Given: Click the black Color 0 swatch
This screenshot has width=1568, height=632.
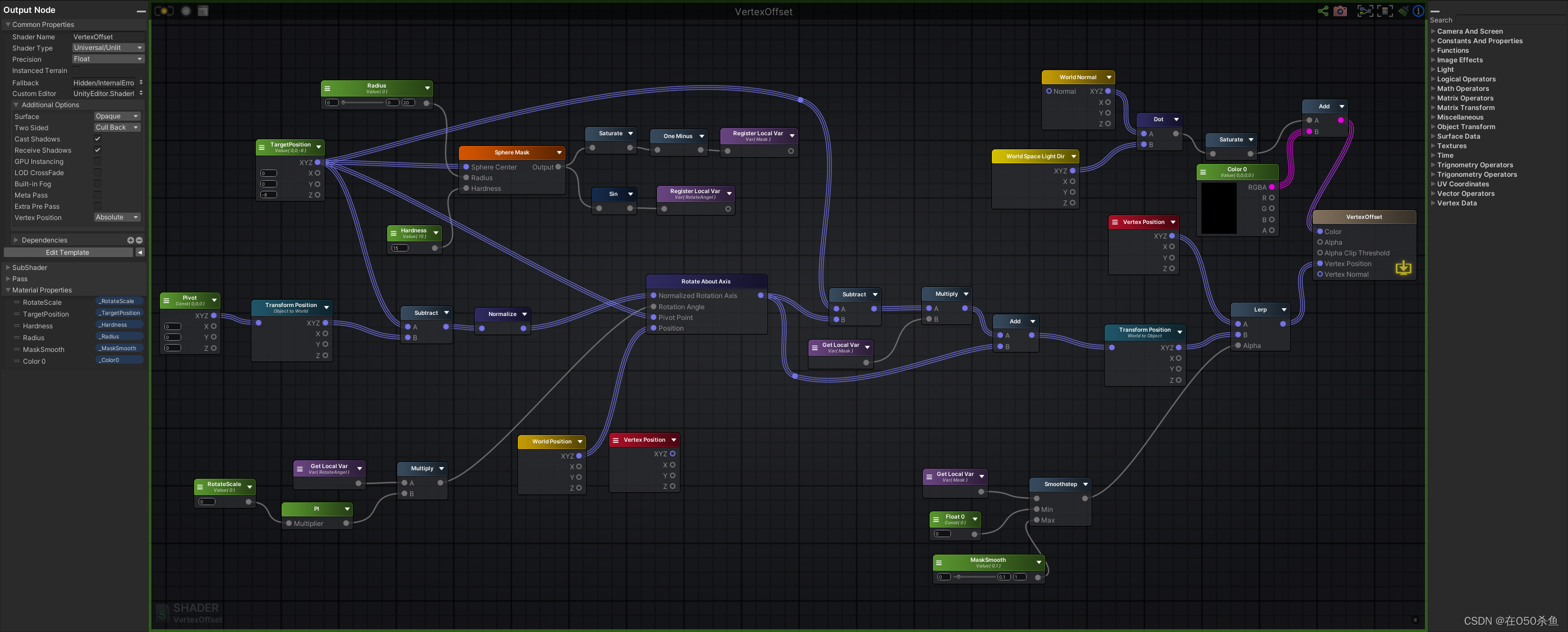Looking at the screenshot, I should pos(1218,208).
